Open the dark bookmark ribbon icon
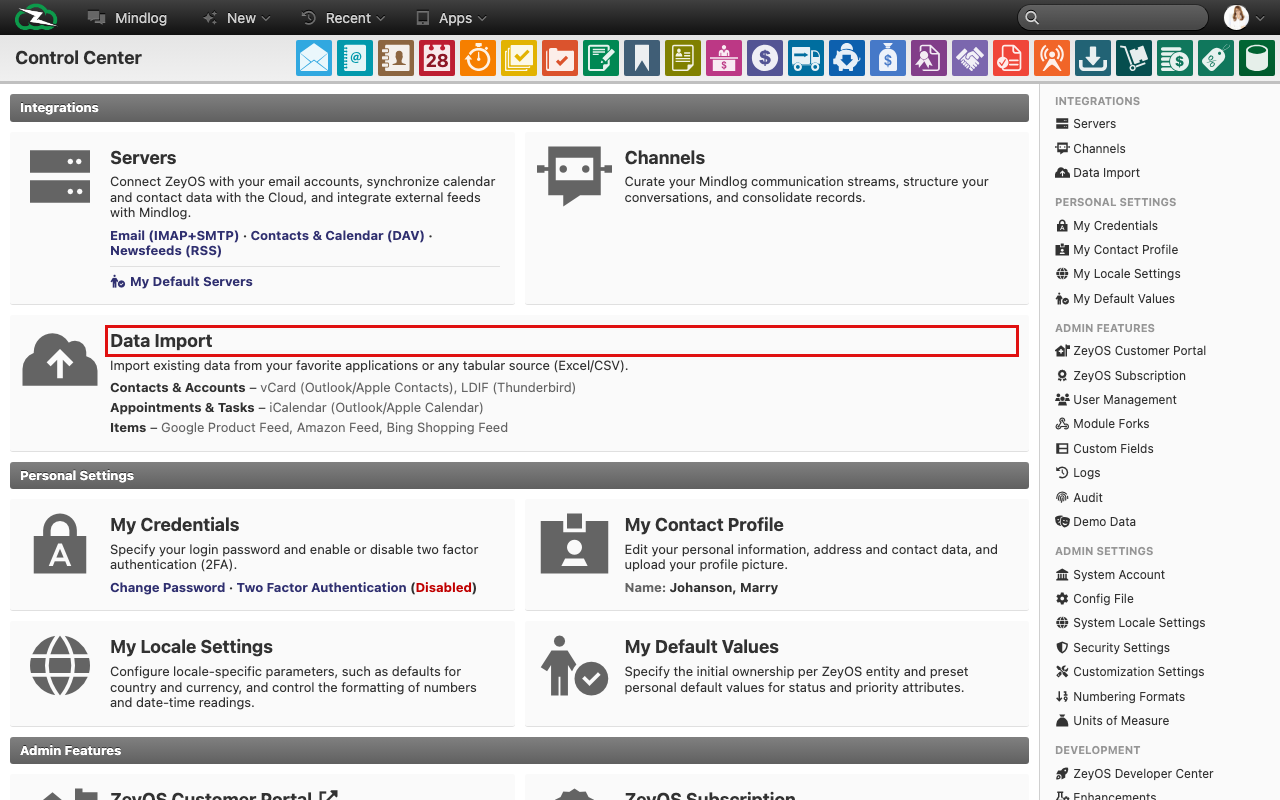Screen dimensions: 1280x800 click(642, 58)
